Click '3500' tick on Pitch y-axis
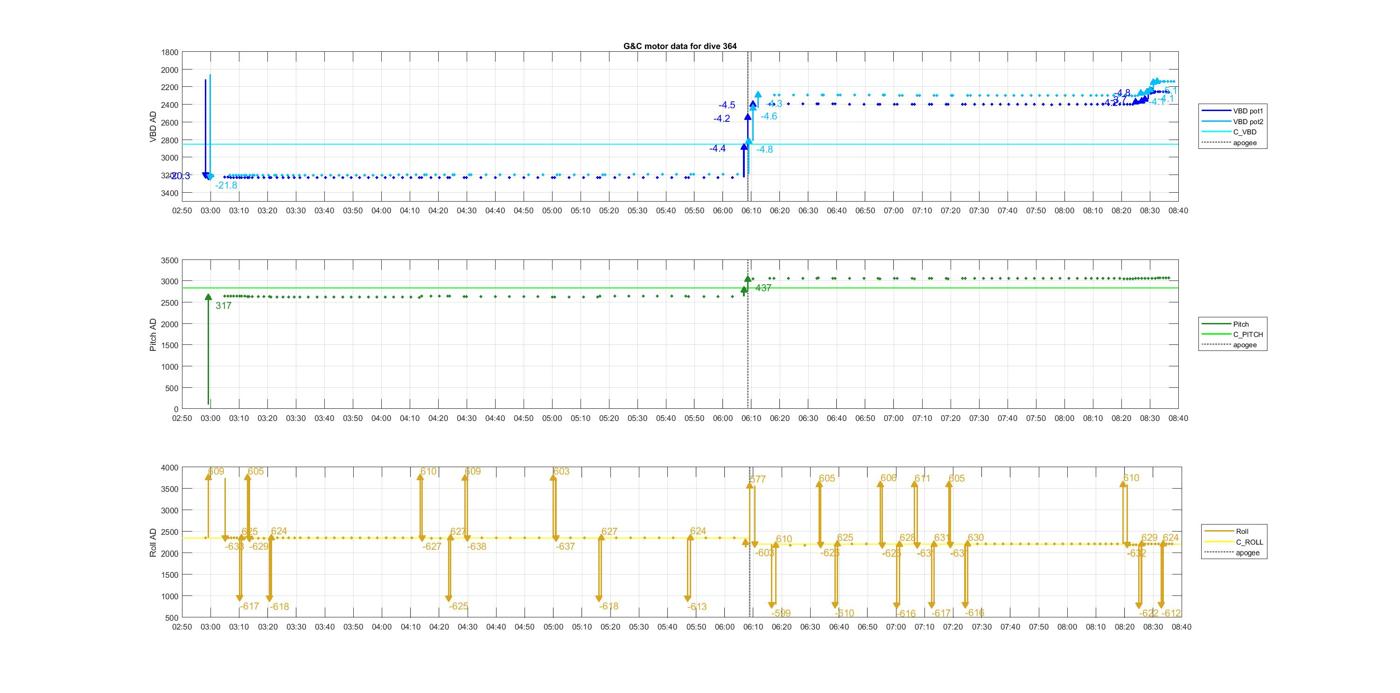1400x693 pixels. point(170,260)
